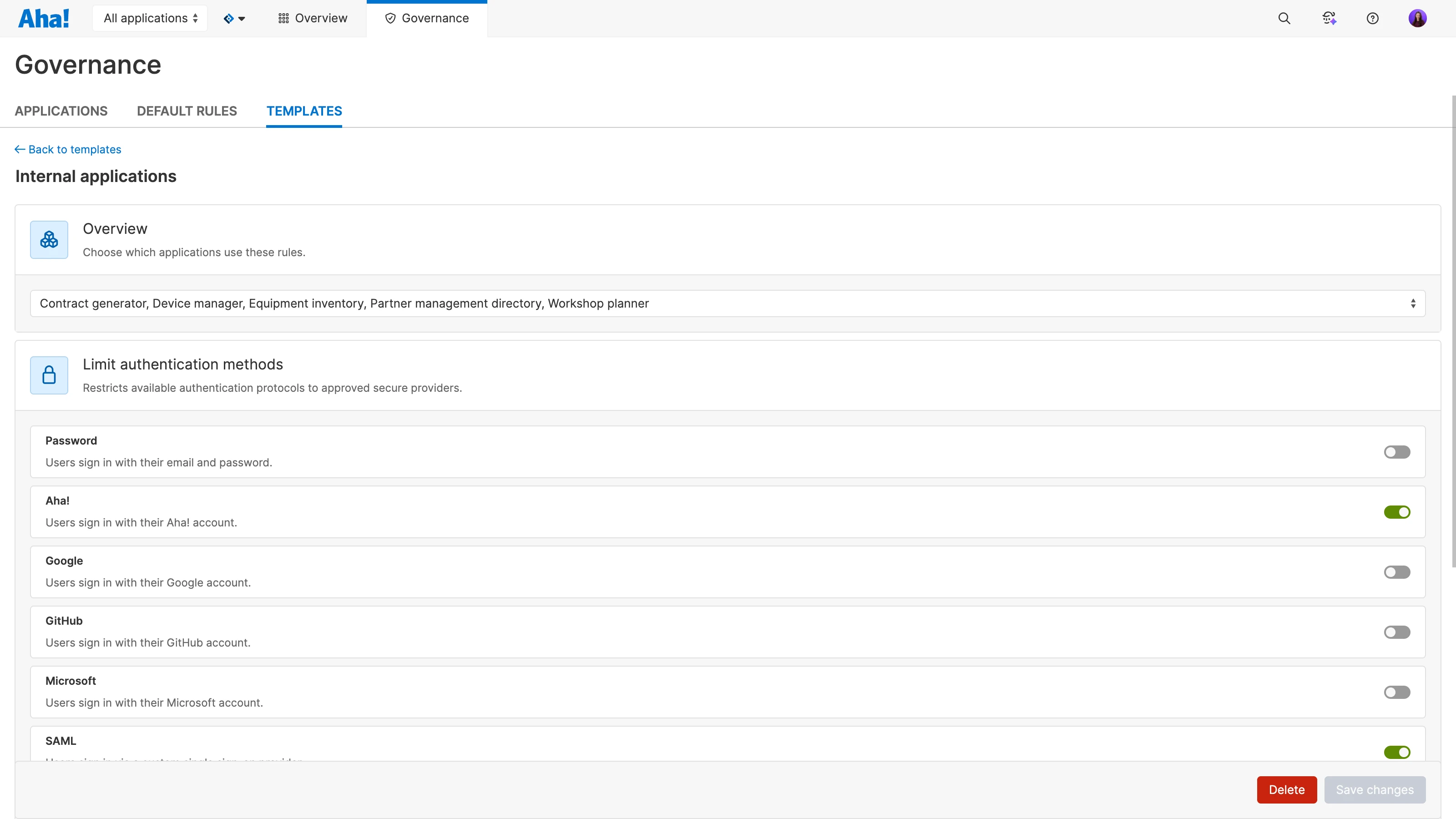
Task: Open the applications multi-select listing Contract generator
Action: coord(728,303)
